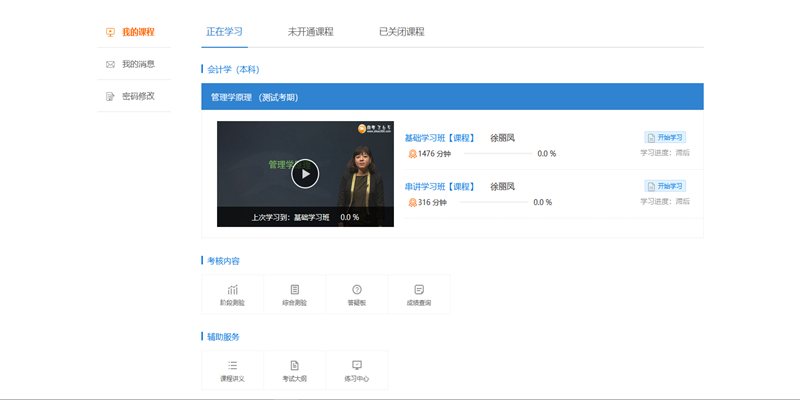Open 综合测验 document icon
The image size is (800, 400).
(294, 290)
